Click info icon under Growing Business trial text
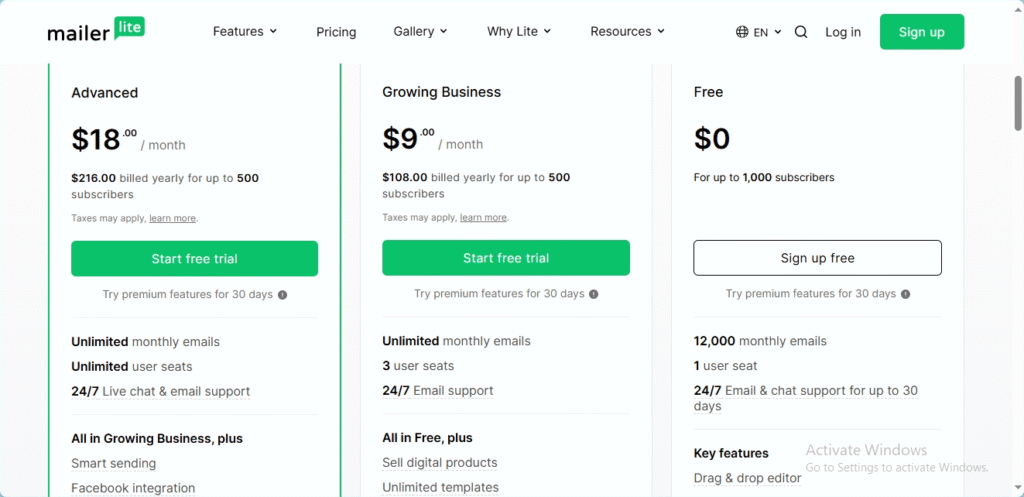 [594, 294]
